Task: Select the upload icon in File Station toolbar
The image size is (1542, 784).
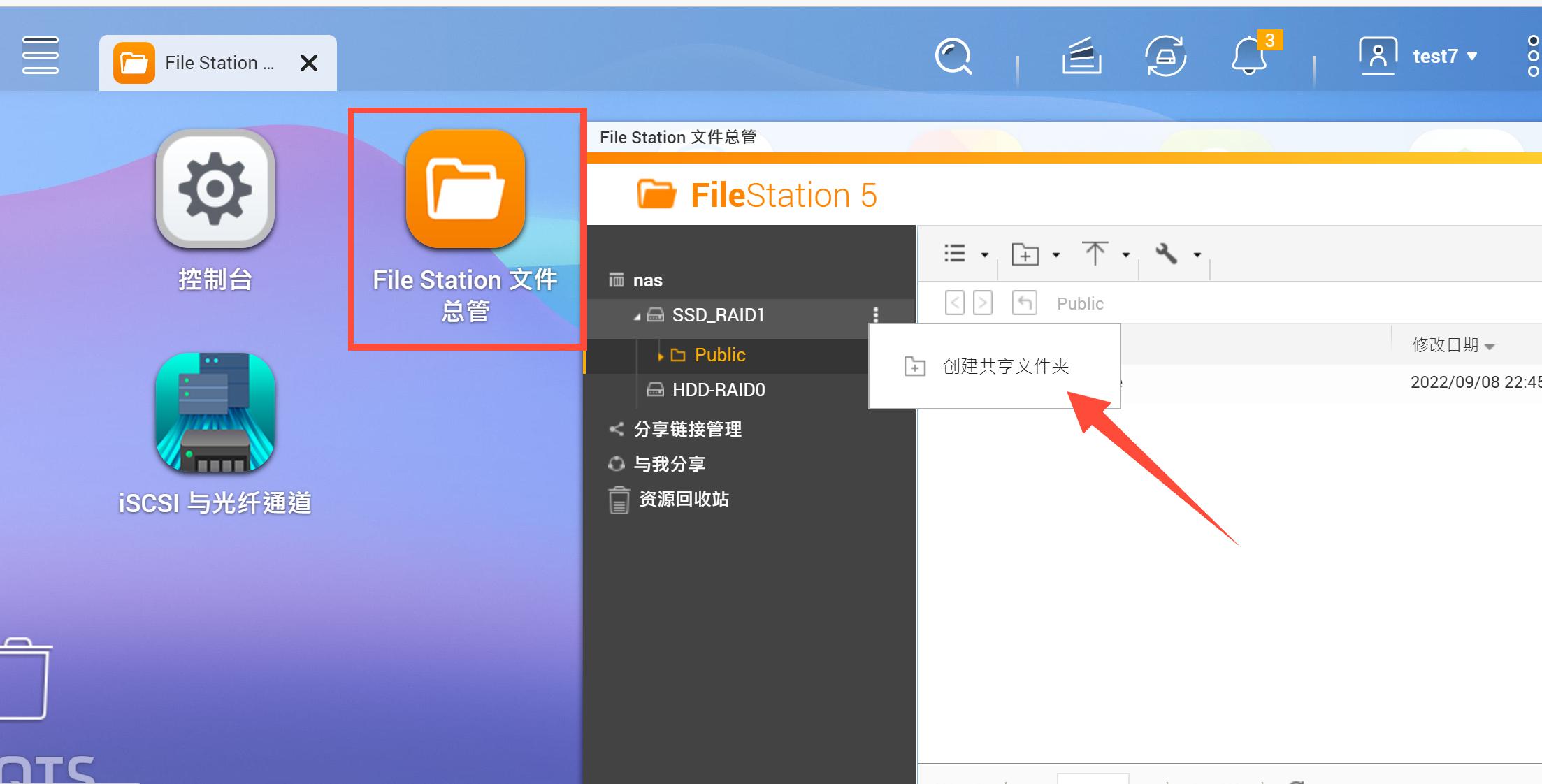Action: tap(1095, 253)
